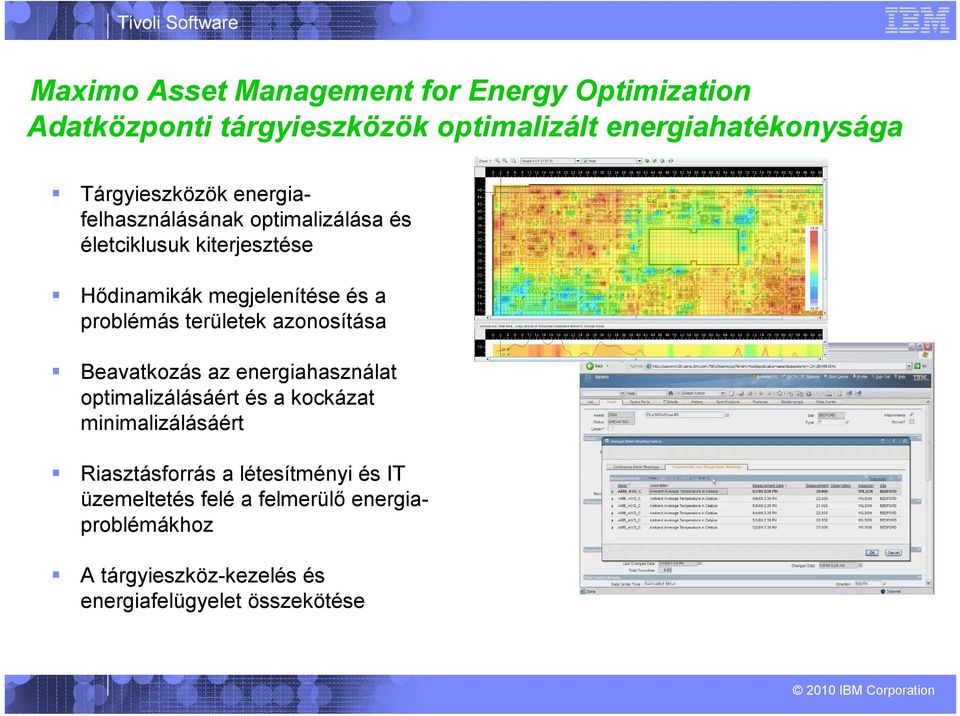Click the "Maximo Asset Management for Energy Optimization" title
This screenshot has width=960, height=716.
click(x=391, y=91)
